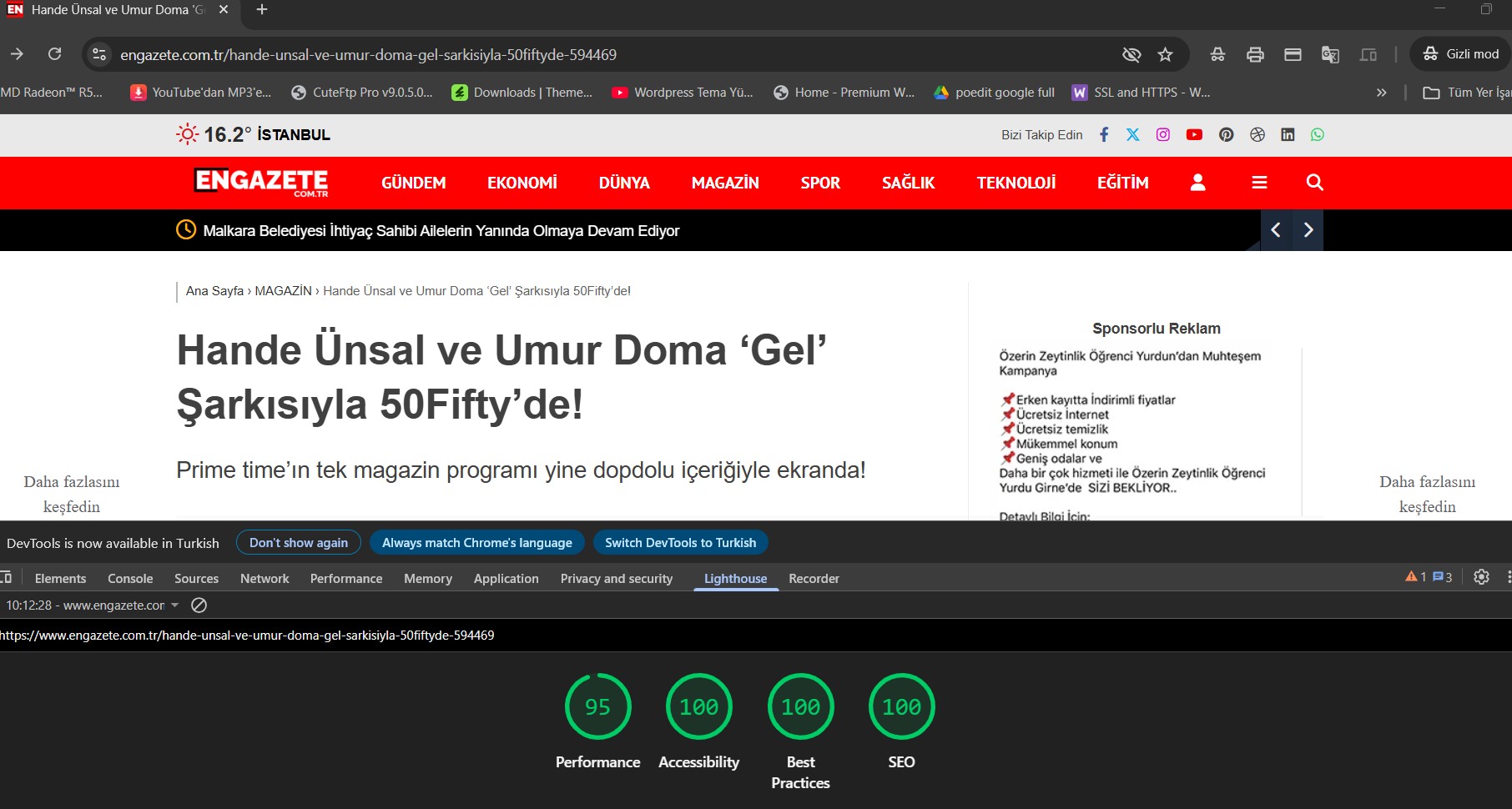Click Switch DevTools to Turkish button
Viewport: 1512px width, 809px height.
pyautogui.click(x=680, y=543)
